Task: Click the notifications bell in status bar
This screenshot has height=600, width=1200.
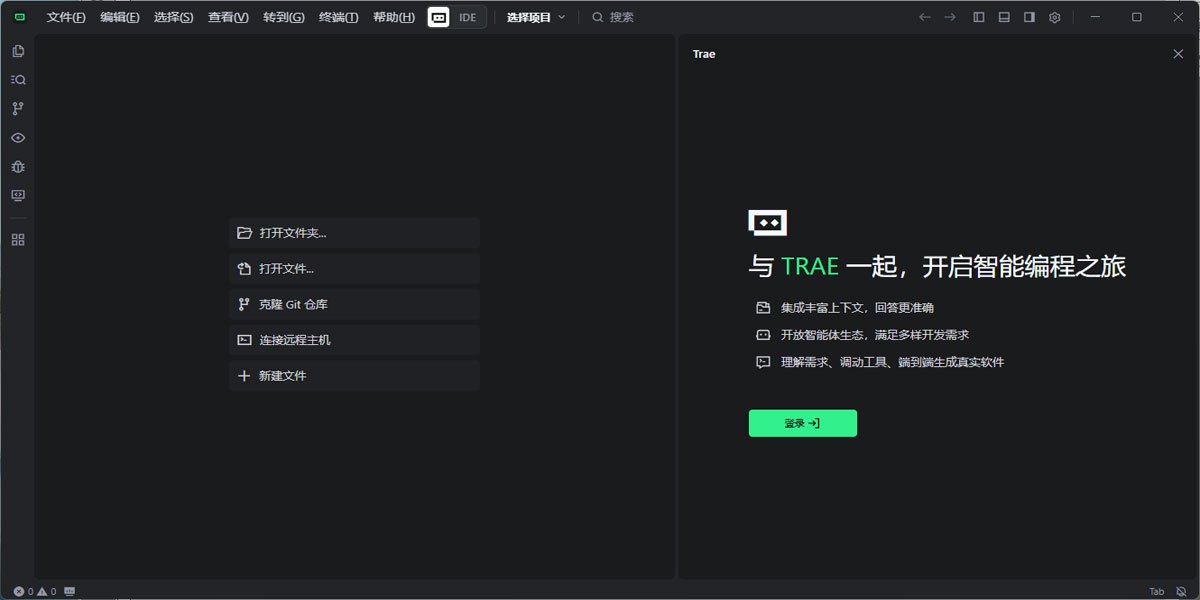Action: (1181, 592)
